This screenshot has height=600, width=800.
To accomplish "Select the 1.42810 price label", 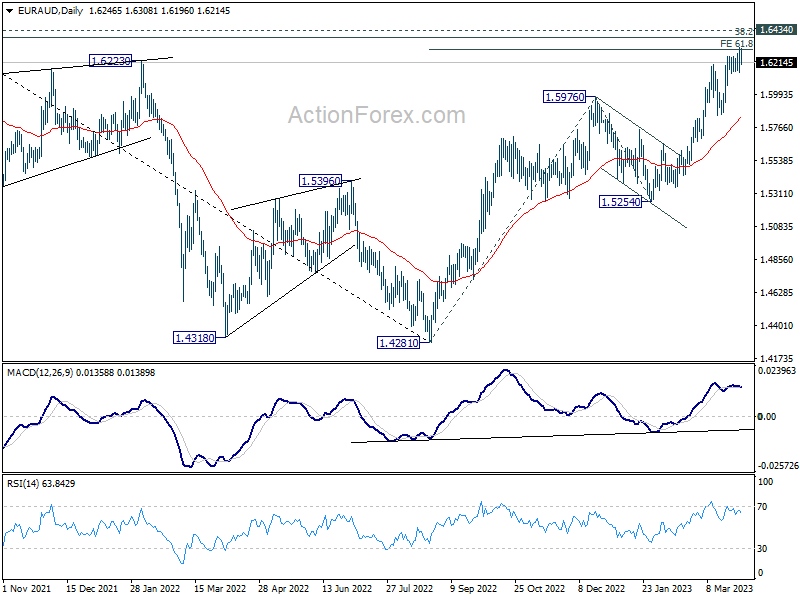I will 398,343.
